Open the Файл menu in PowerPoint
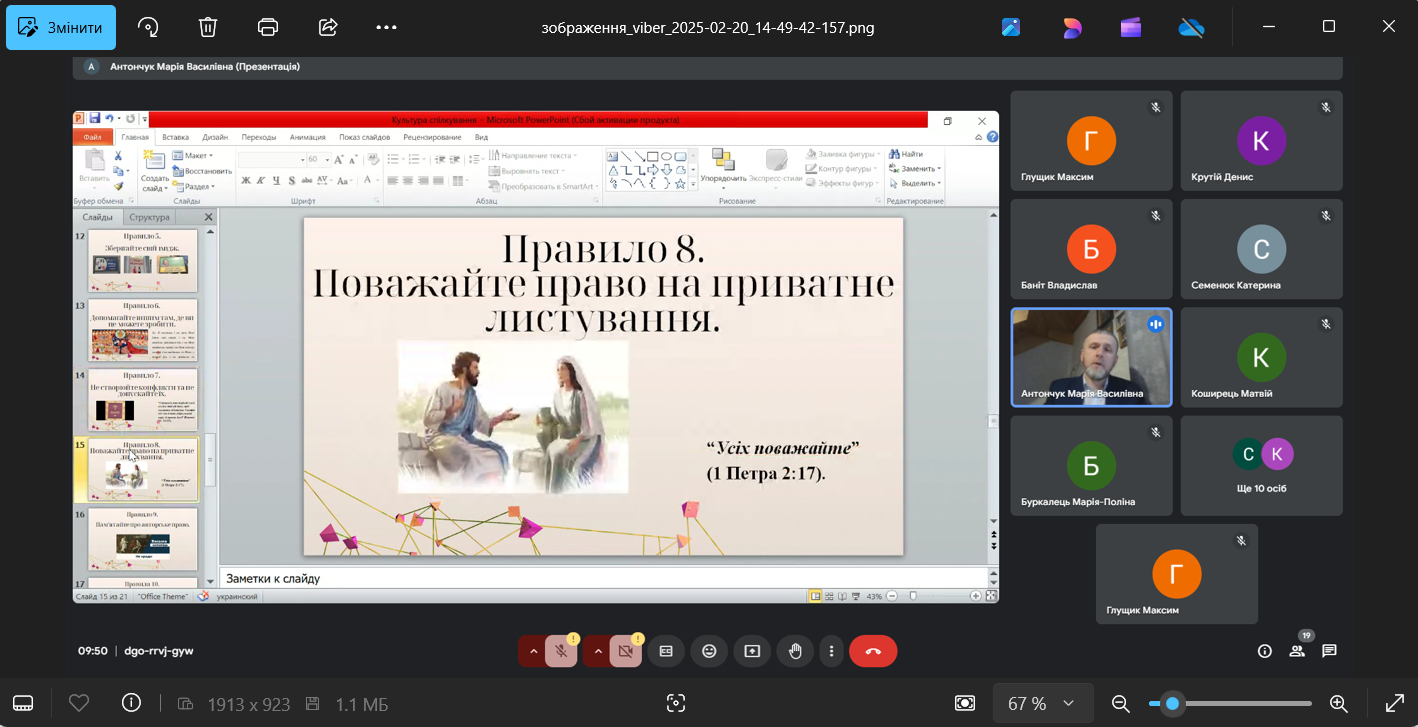The width and height of the screenshot is (1418, 727). [x=93, y=137]
